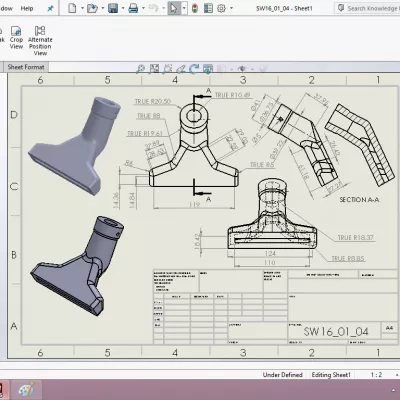Viewport: 400px width, 400px height.
Task: Select the hatched SECTION A-A view
Action: (361, 144)
